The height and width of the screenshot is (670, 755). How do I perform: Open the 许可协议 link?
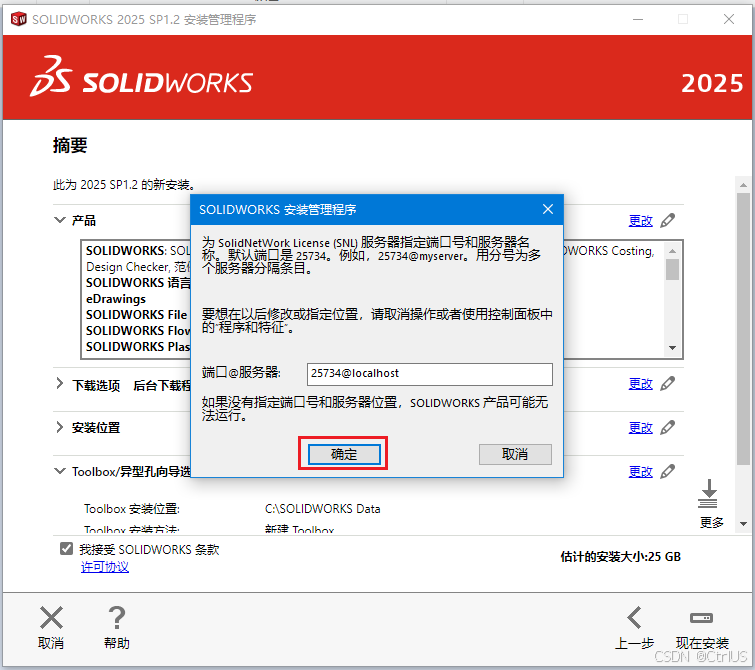point(105,567)
